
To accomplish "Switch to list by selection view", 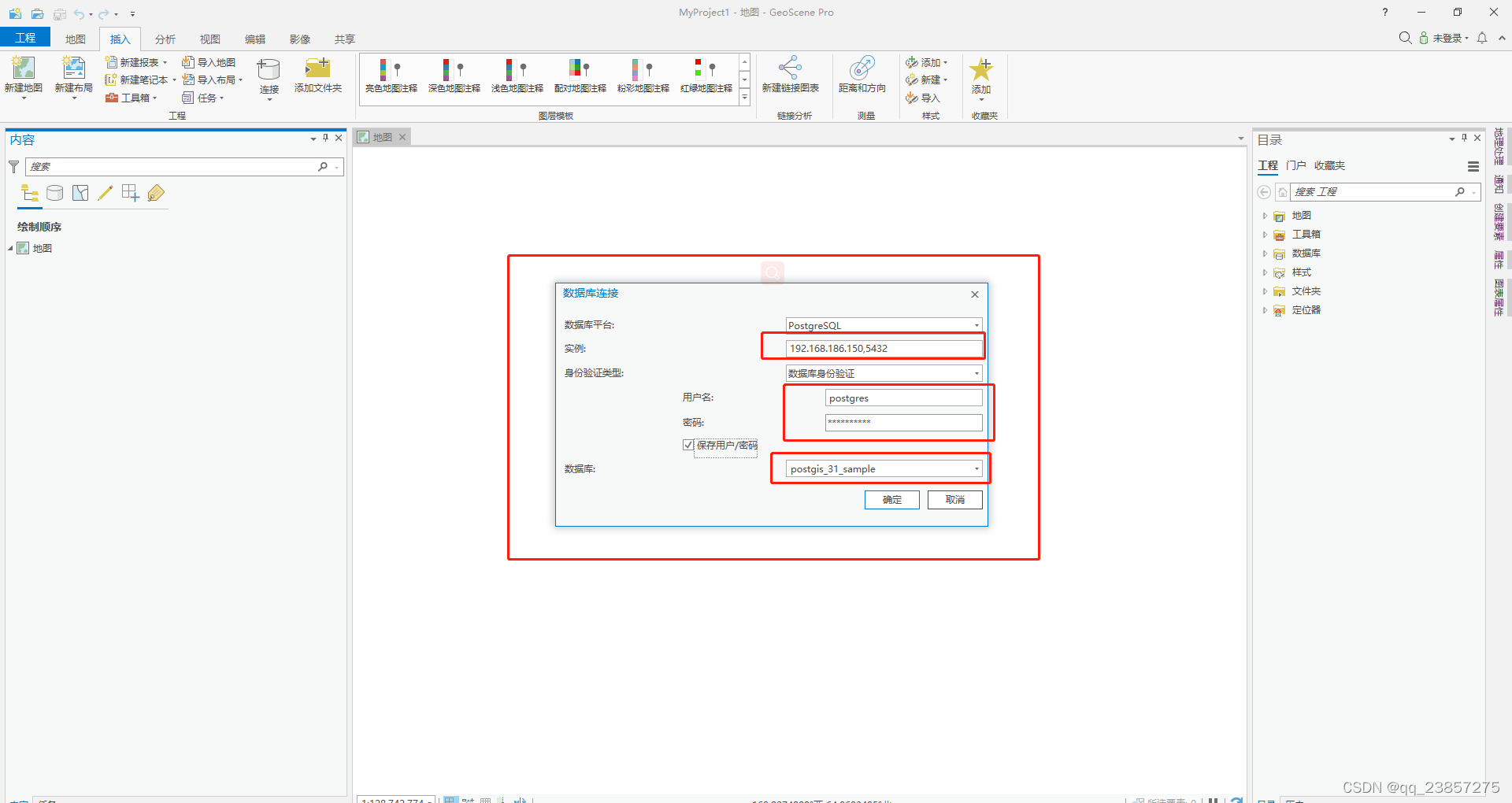I will click(80, 193).
